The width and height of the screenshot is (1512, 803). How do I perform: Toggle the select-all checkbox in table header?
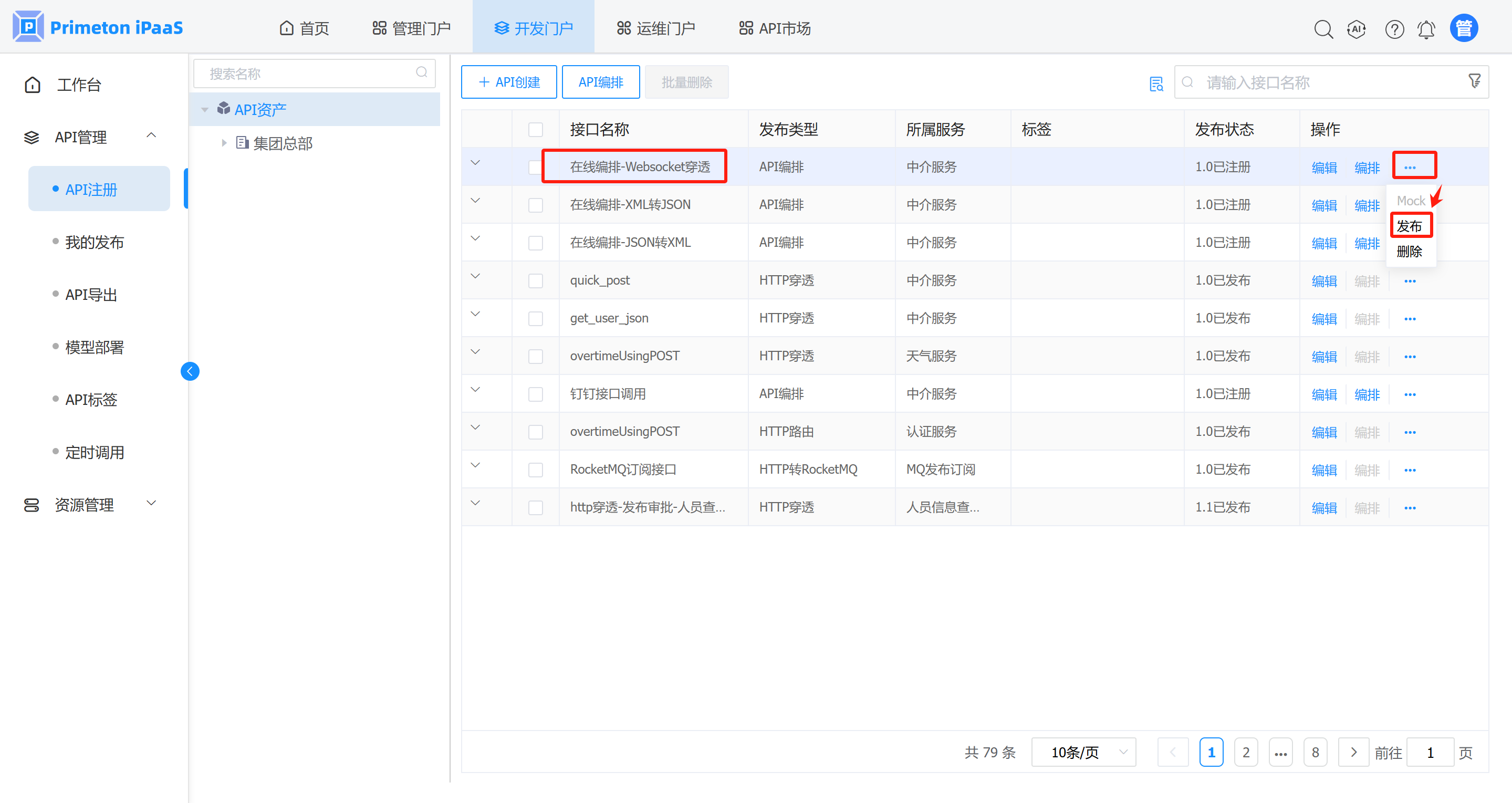535,129
